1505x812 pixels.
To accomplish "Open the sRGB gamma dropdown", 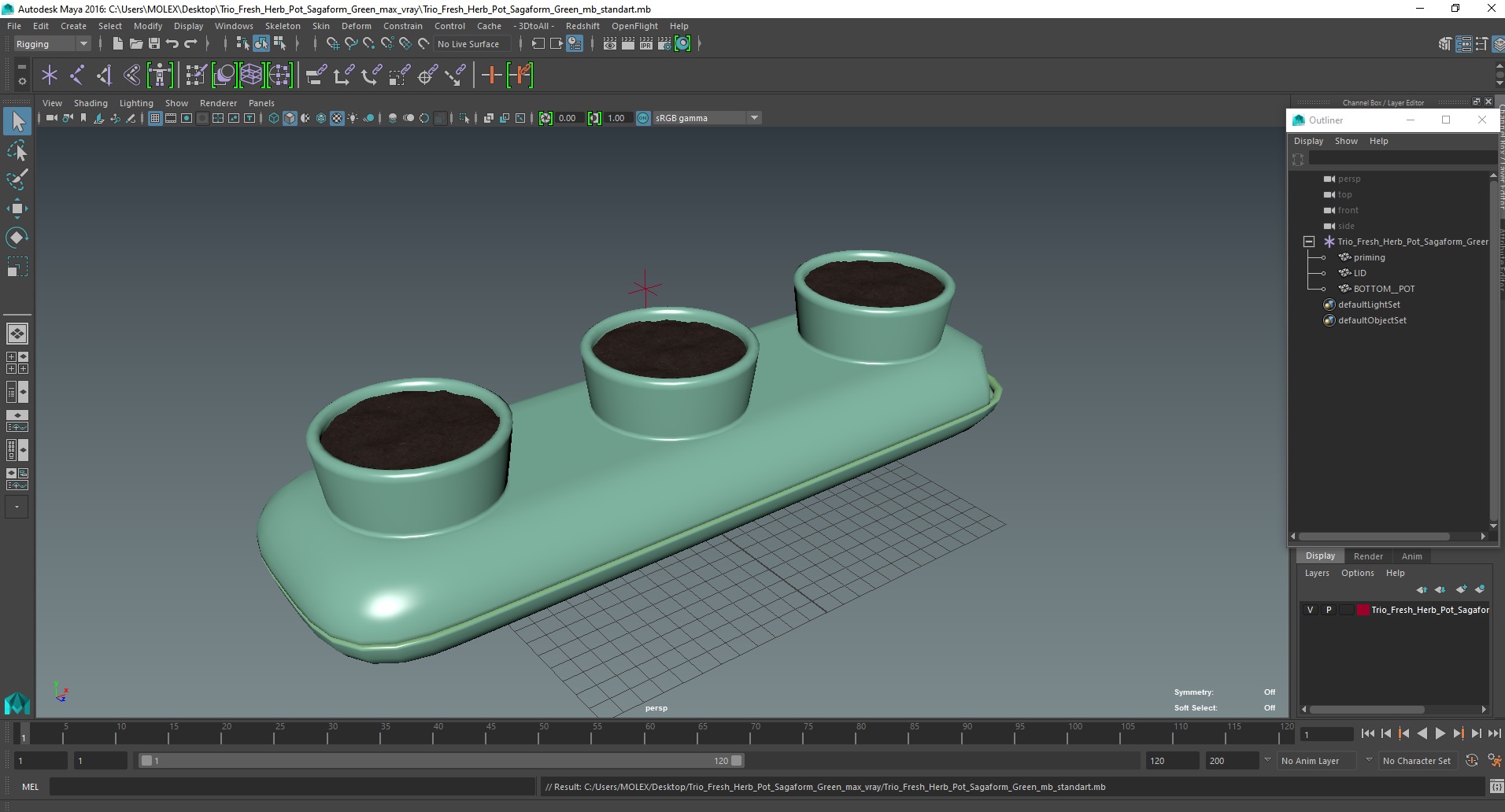I will 754,118.
